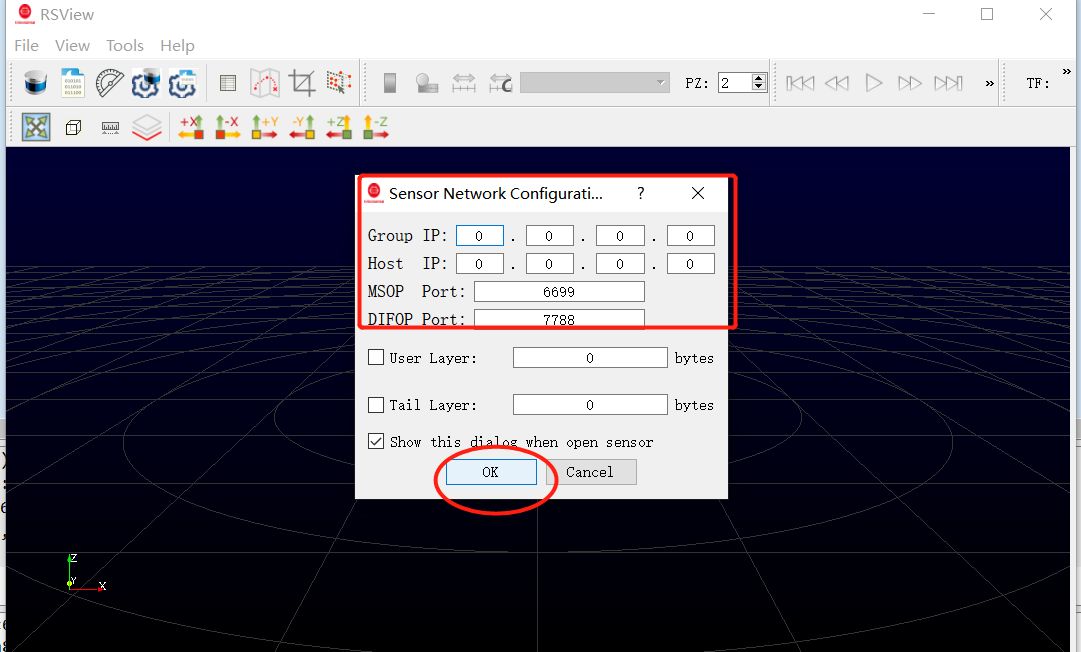Viewport: 1081px width, 652px height.
Task: Click the third Group IP octet field
Action: point(620,236)
